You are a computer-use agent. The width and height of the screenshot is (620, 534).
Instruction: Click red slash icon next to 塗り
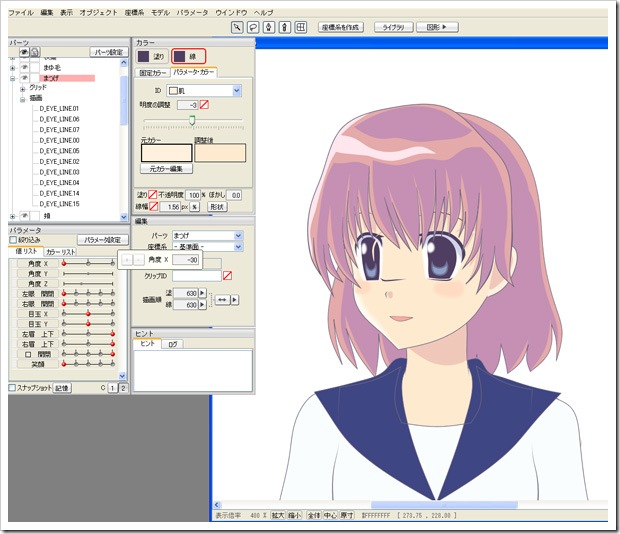152,195
